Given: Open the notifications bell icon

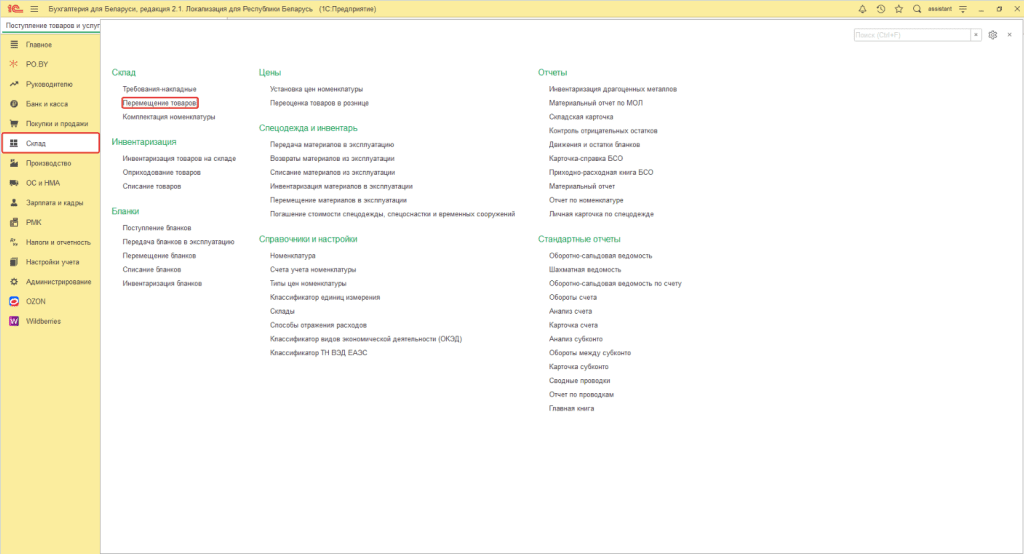Looking at the screenshot, I should (x=862, y=9).
